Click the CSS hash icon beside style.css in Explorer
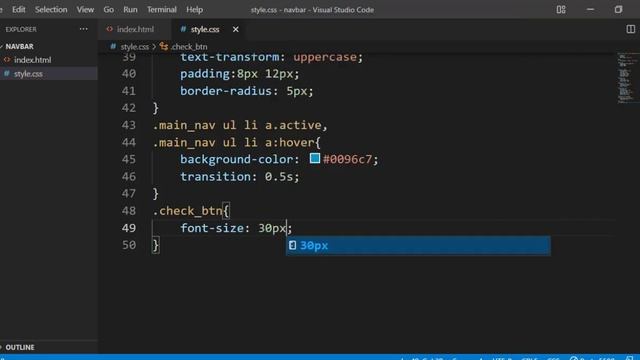The width and height of the screenshot is (640, 360). tap(7, 73)
